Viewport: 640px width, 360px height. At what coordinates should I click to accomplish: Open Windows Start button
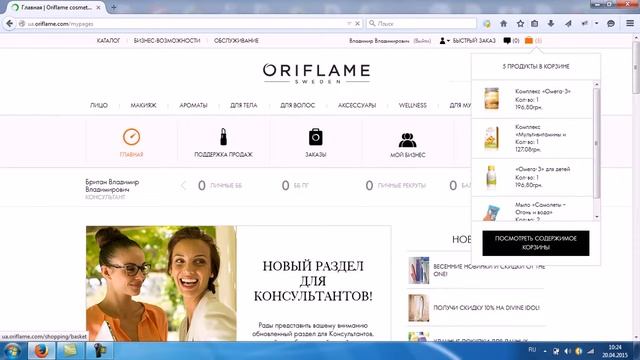(x=12, y=351)
